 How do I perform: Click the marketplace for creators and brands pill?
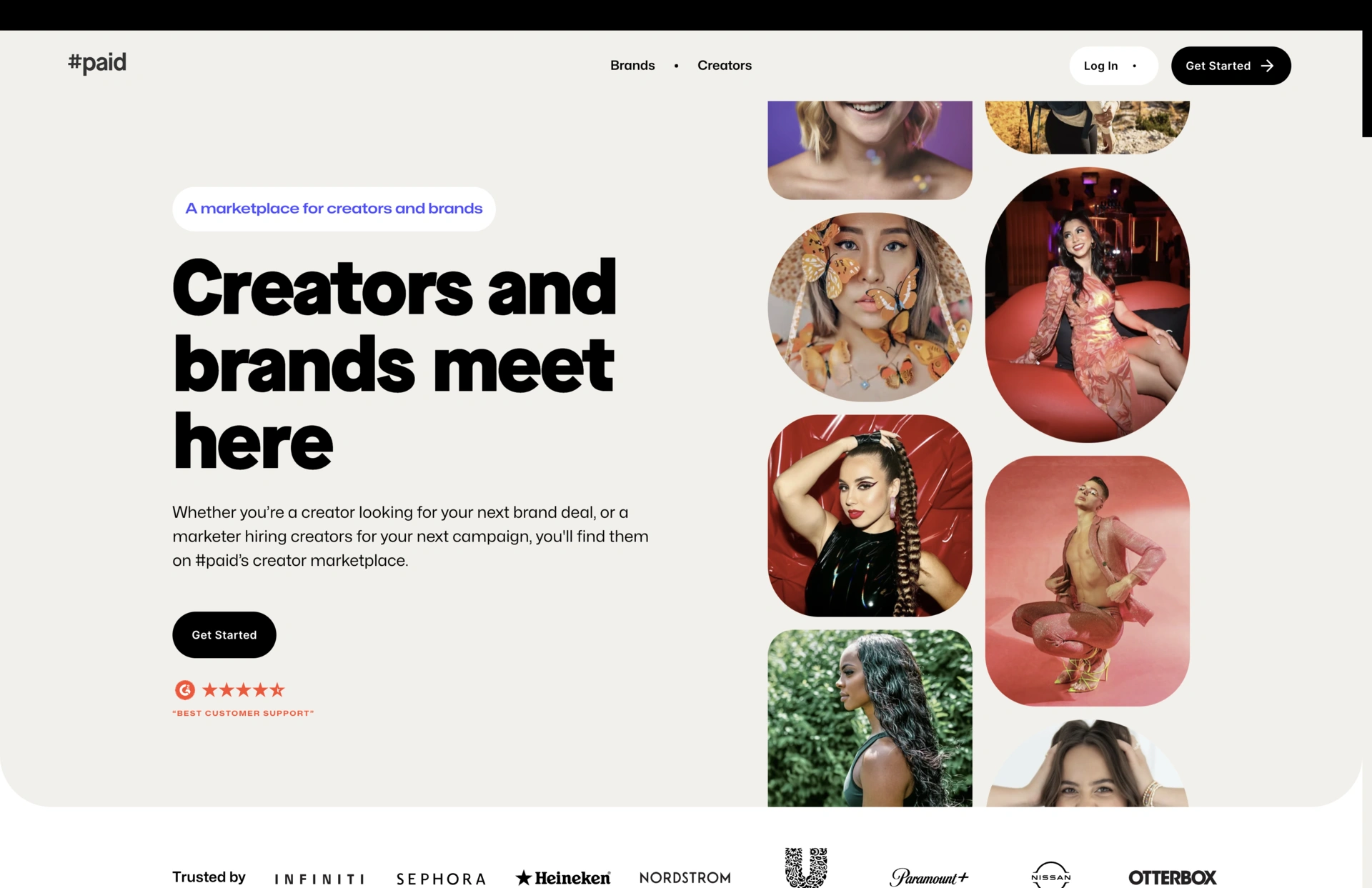[334, 209]
